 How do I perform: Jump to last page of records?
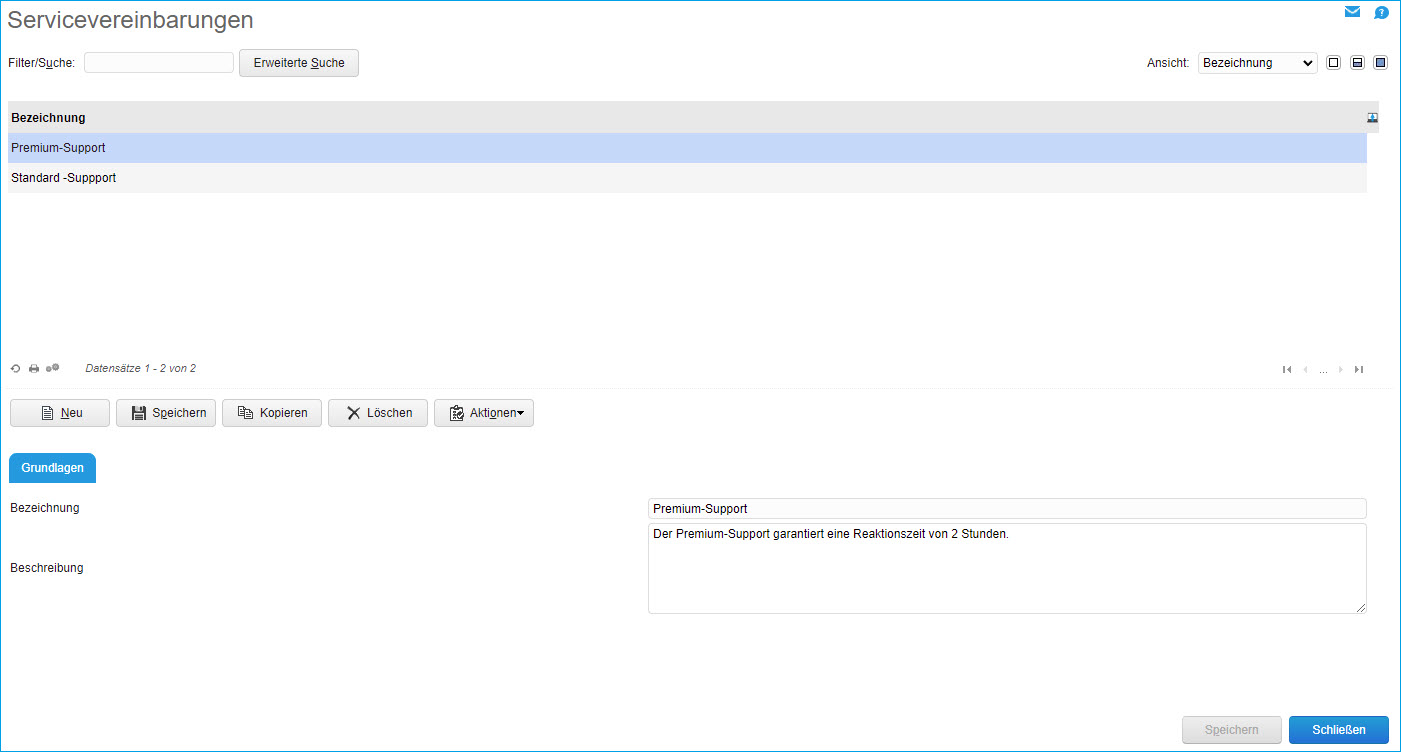click(1359, 369)
